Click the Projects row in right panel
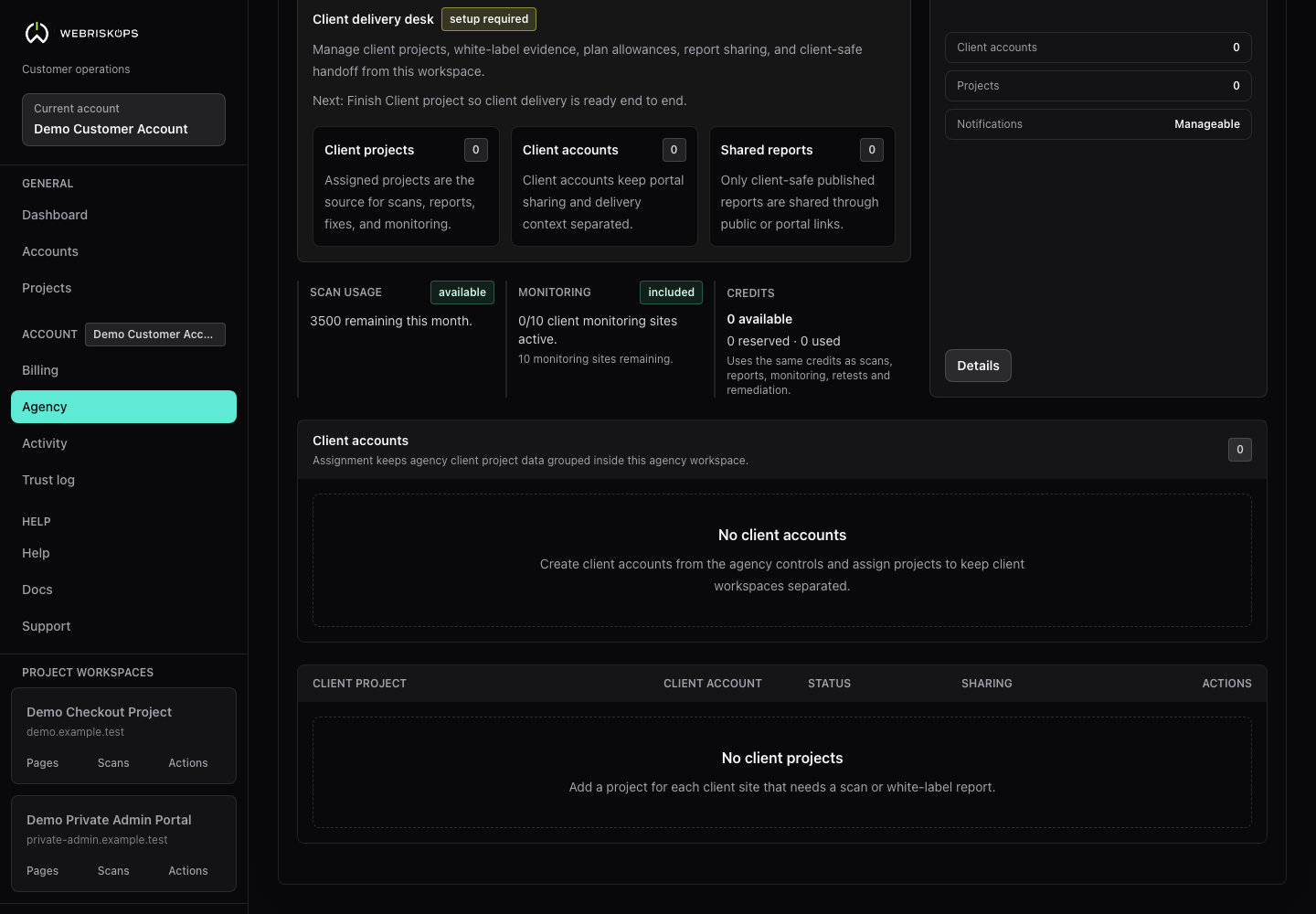The image size is (1316, 914). tap(1098, 86)
